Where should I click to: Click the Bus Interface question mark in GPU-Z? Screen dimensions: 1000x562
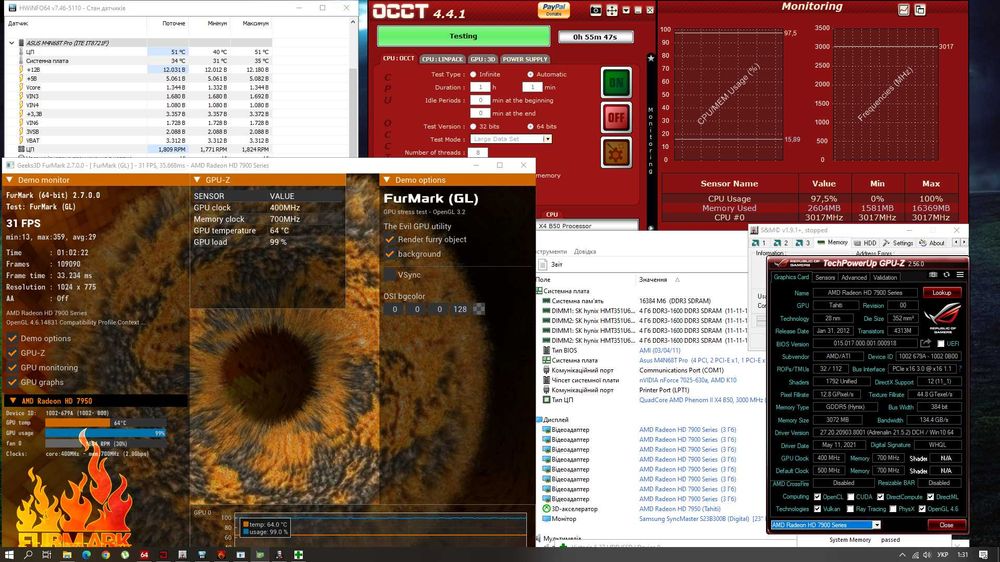pos(960,369)
